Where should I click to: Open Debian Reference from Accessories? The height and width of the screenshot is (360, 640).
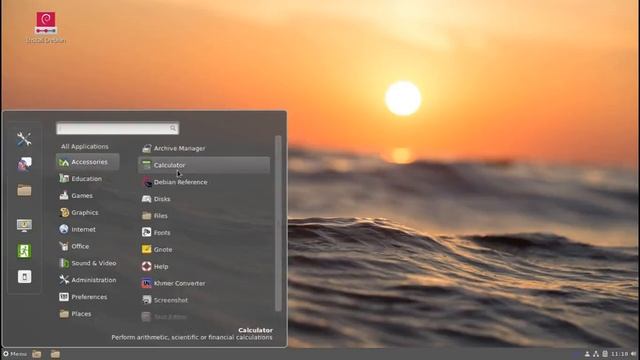(x=204, y=182)
